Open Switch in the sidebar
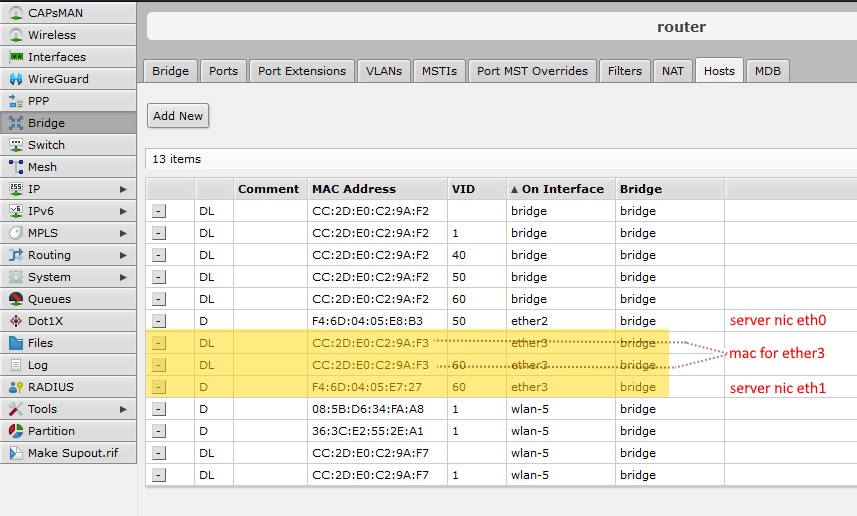Screen dimensions: 857x516 68,144
